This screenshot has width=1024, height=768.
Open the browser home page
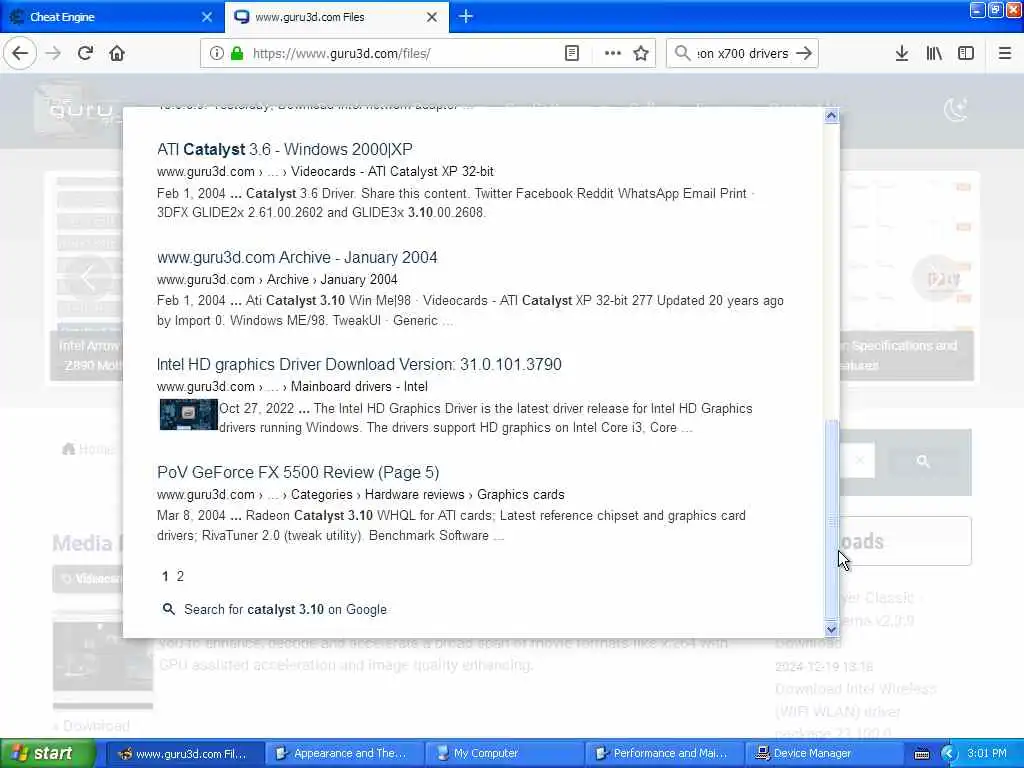click(117, 54)
